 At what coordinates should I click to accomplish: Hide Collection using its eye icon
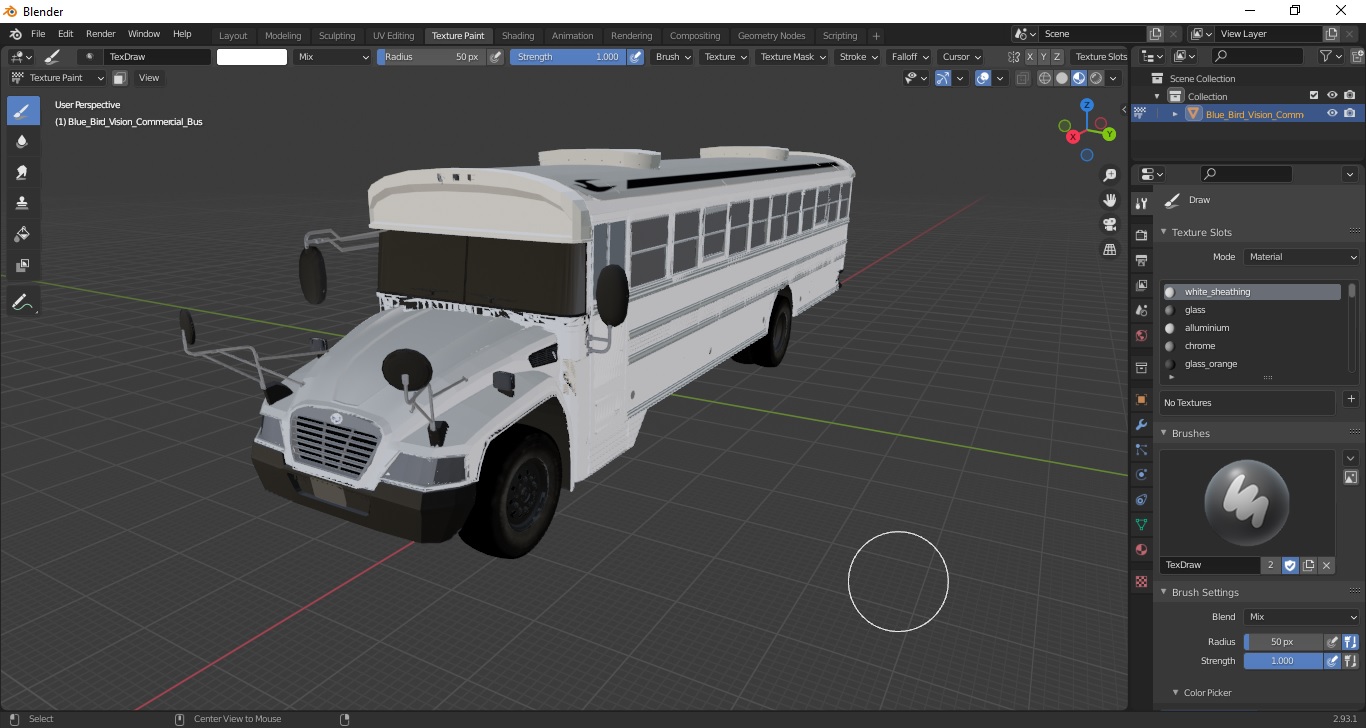pos(1332,96)
